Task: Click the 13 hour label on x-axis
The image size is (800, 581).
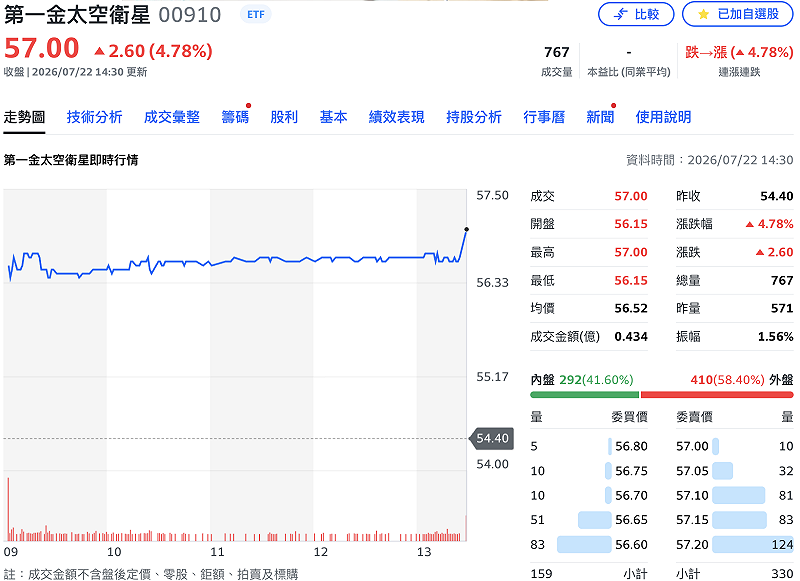Action: (424, 552)
